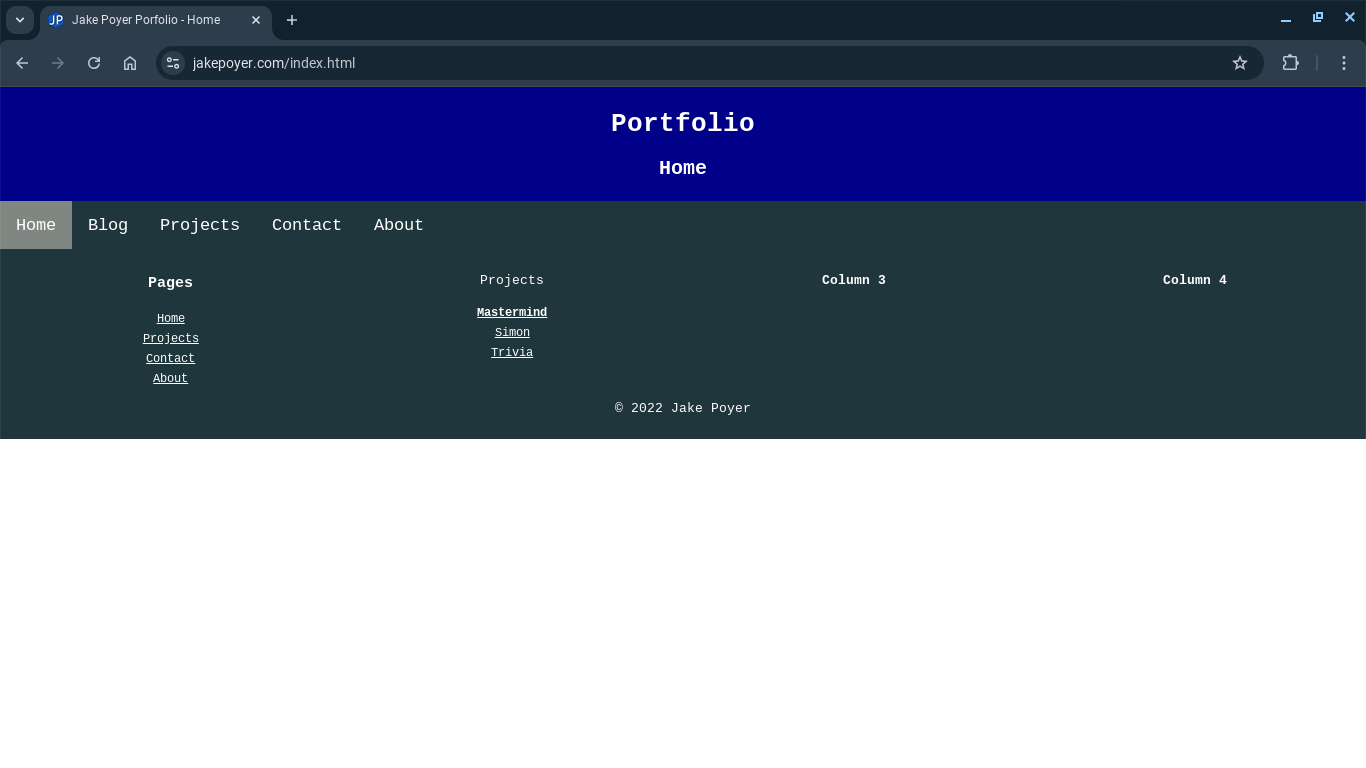This screenshot has width=1366, height=768.
Task: Switch to the Blog navigation item
Action: [107, 225]
